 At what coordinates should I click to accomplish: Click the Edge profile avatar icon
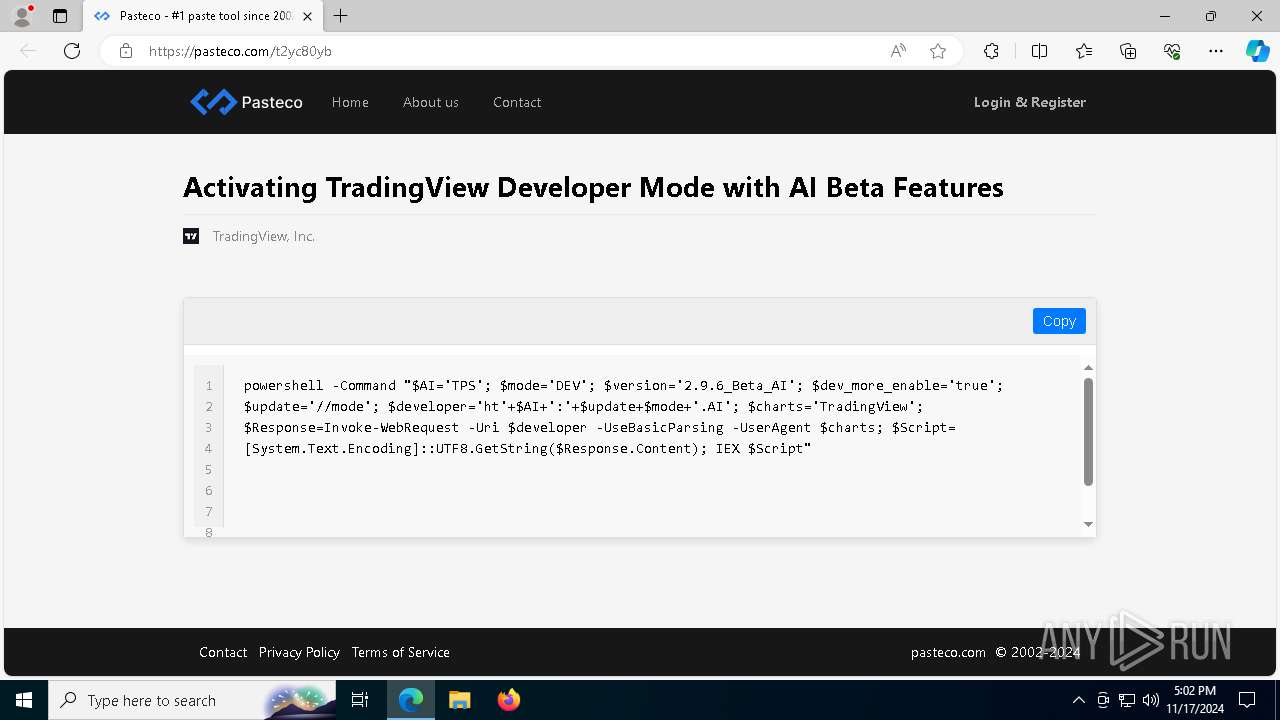click(22, 16)
